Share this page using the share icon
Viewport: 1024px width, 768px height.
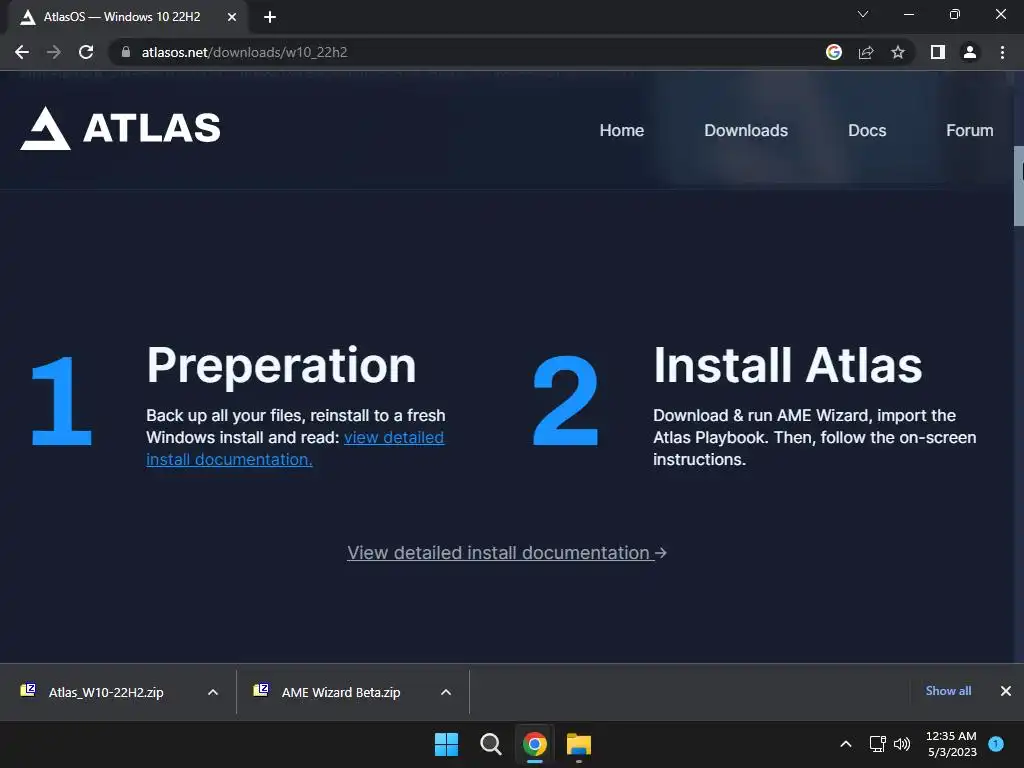point(866,52)
